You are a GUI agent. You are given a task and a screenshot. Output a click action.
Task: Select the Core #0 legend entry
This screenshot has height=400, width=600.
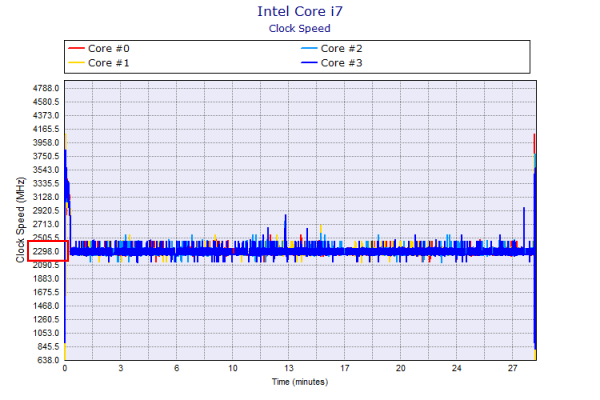(x=99, y=49)
